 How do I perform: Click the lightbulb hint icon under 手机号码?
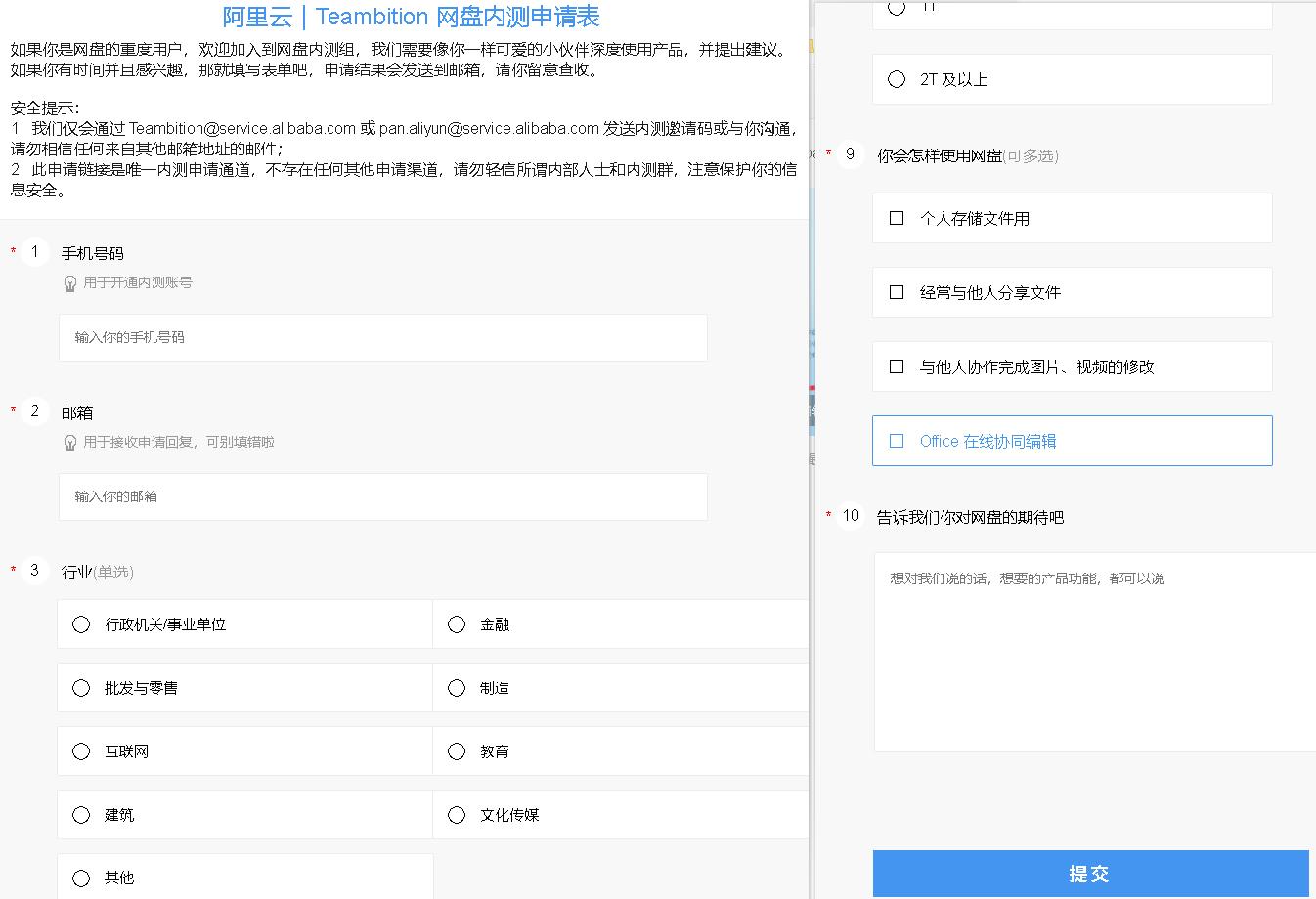(69, 282)
